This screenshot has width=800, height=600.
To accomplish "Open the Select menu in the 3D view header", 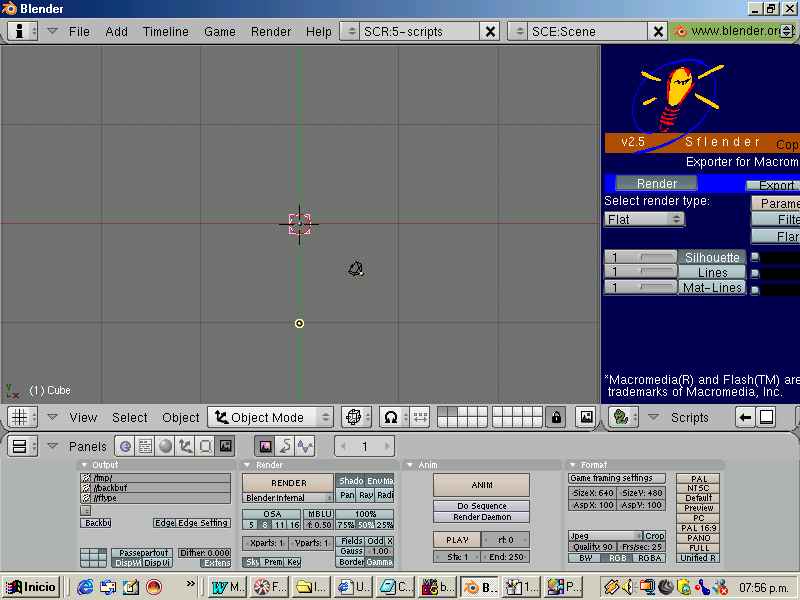I will pyautogui.click(x=130, y=417).
